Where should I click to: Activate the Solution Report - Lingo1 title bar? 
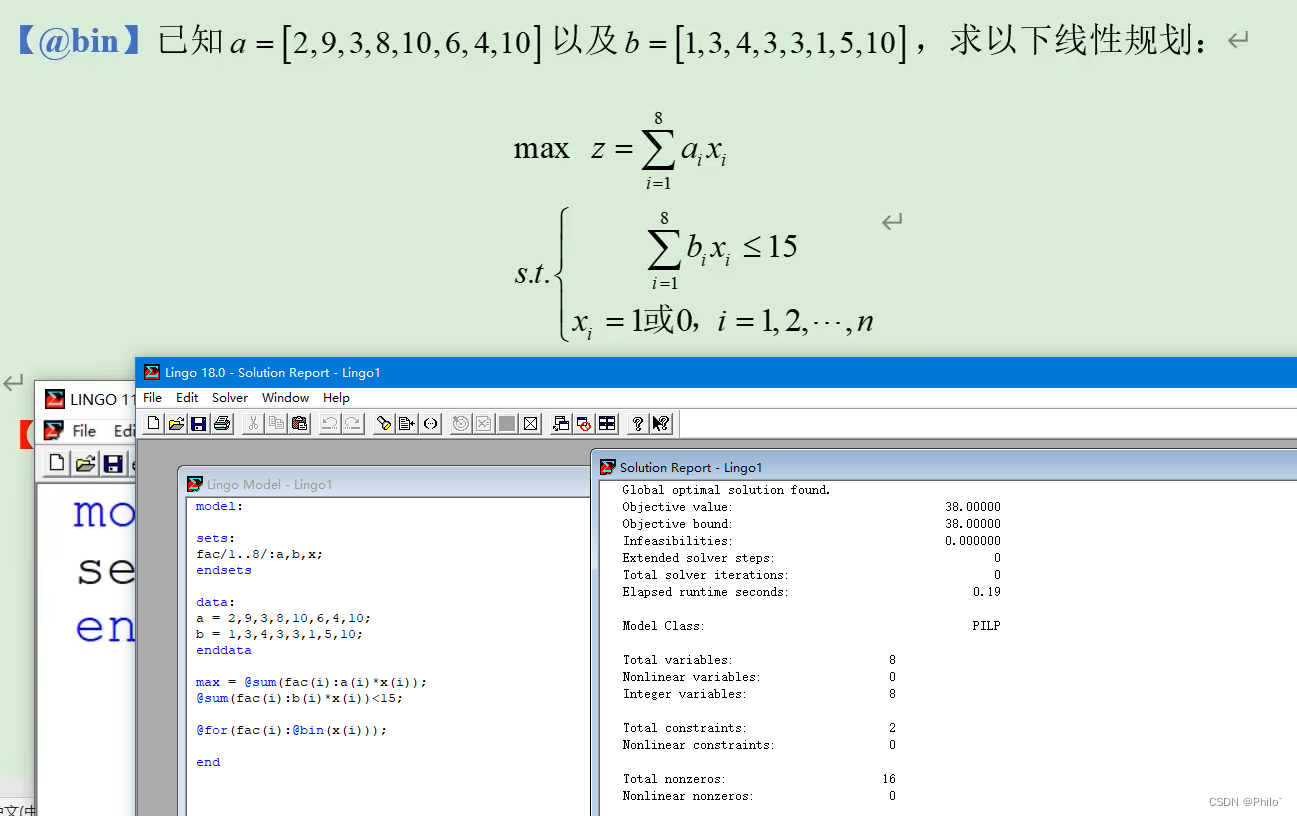(946, 467)
